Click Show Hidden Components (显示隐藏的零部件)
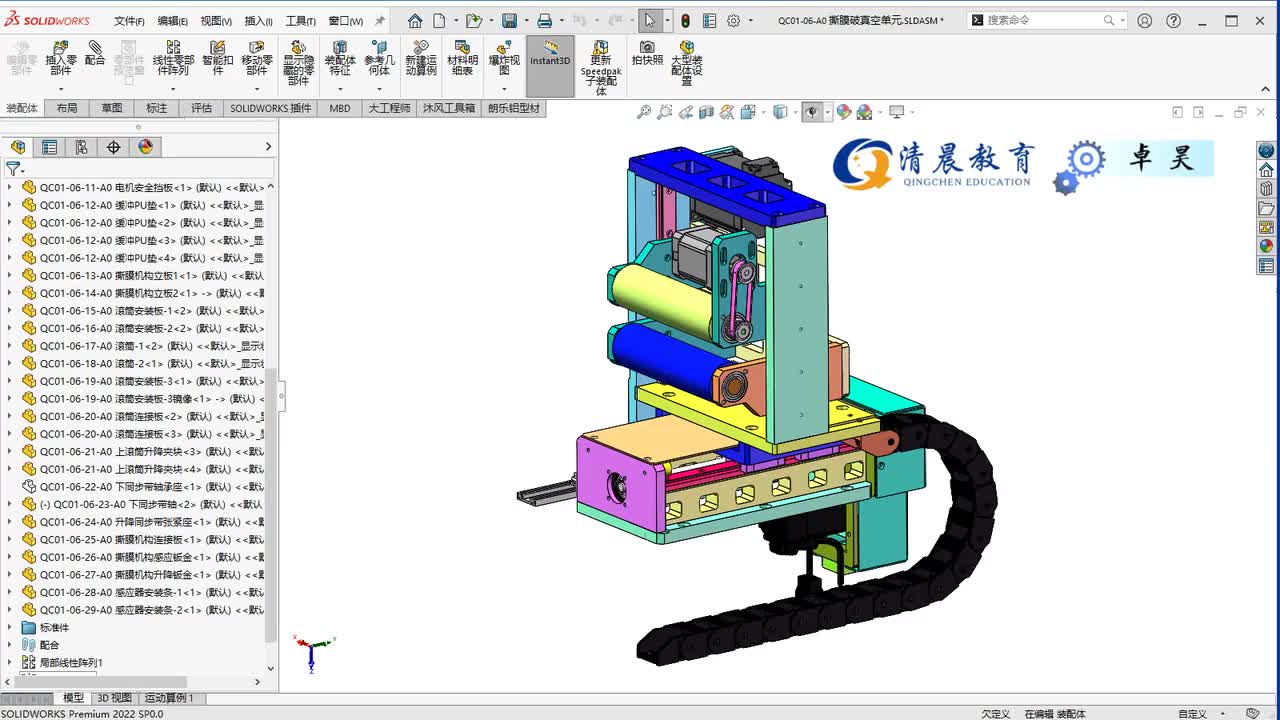The image size is (1280, 720). point(298,63)
